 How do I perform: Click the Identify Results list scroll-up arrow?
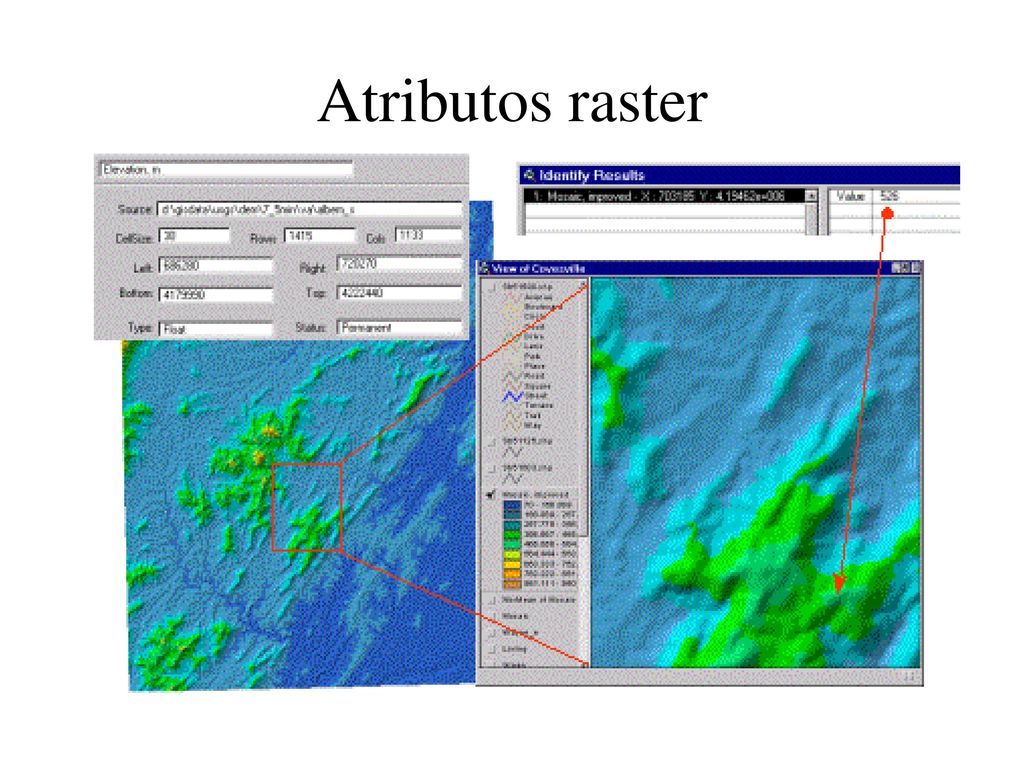tap(810, 195)
